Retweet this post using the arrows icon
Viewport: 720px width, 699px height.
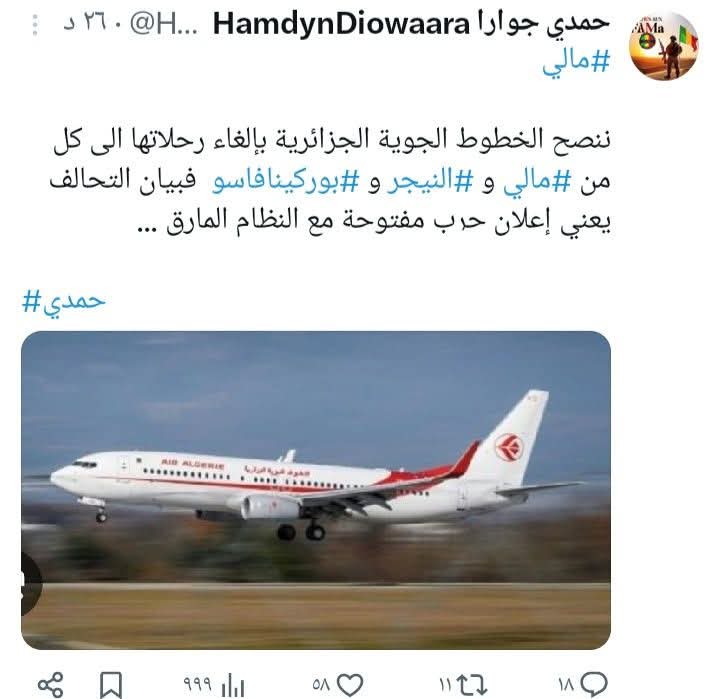point(473,685)
